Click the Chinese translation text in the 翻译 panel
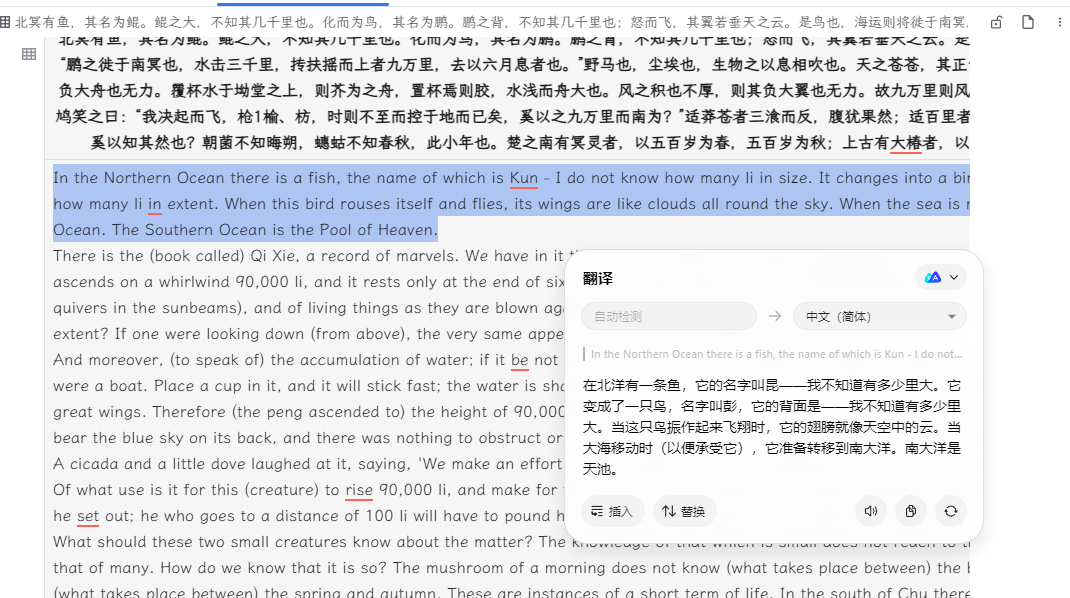The image size is (1070, 598). pyautogui.click(x=772, y=427)
